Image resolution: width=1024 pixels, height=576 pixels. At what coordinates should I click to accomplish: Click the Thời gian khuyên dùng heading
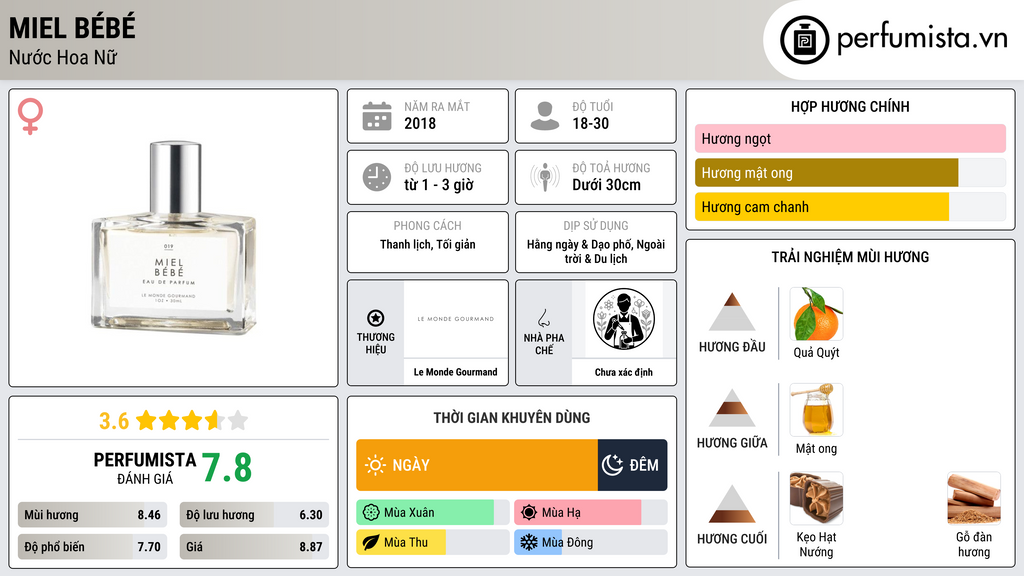tap(512, 417)
